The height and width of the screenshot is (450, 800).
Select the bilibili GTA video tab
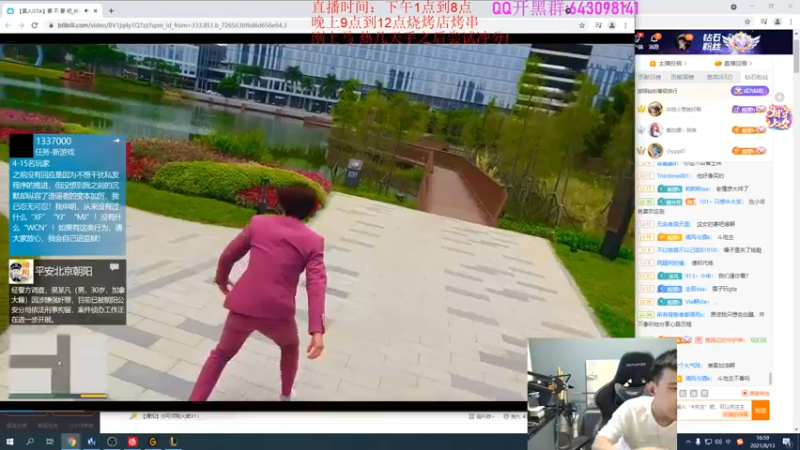click(x=51, y=10)
